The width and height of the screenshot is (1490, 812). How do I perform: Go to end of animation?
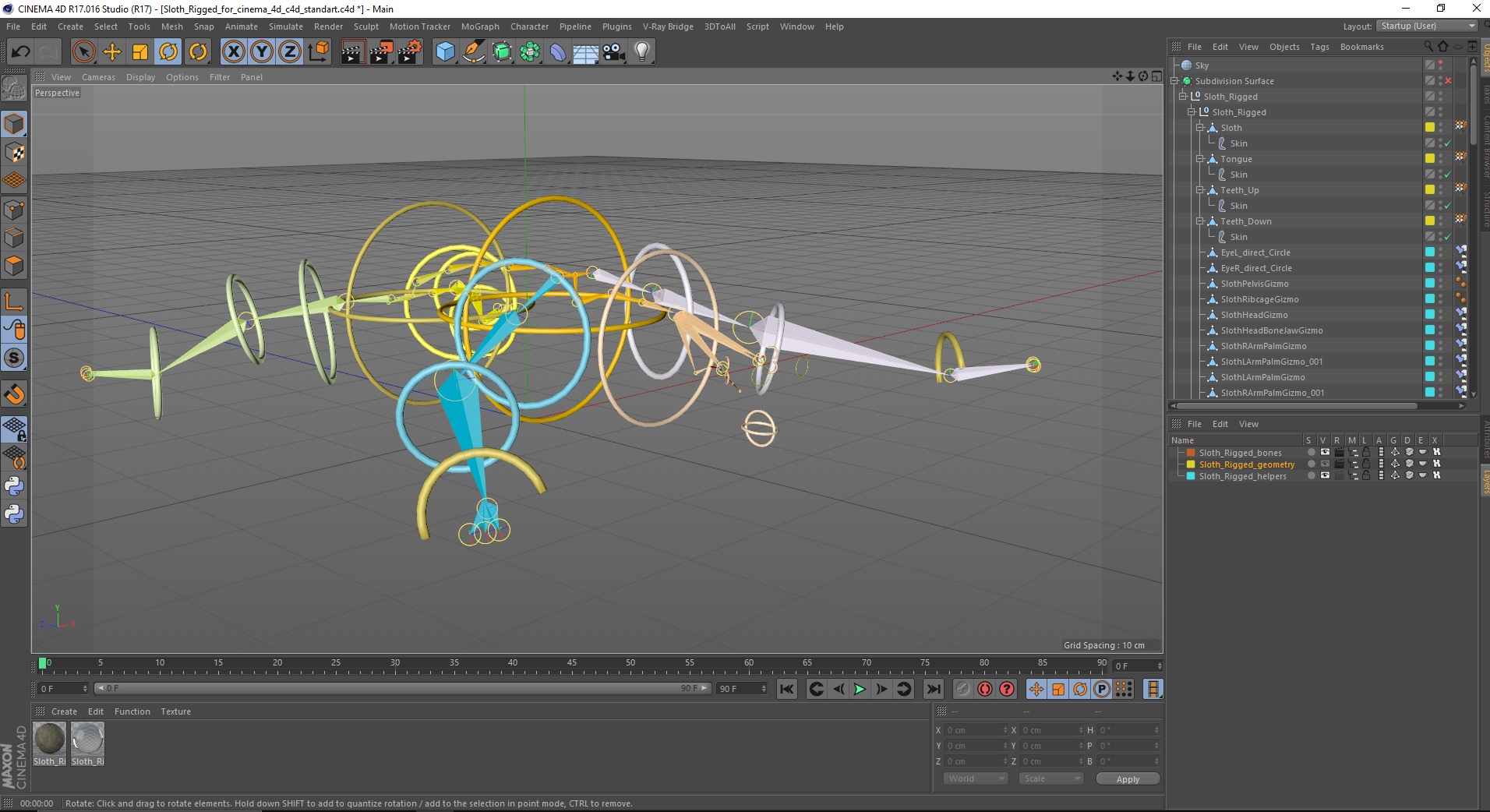(x=933, y=689)
